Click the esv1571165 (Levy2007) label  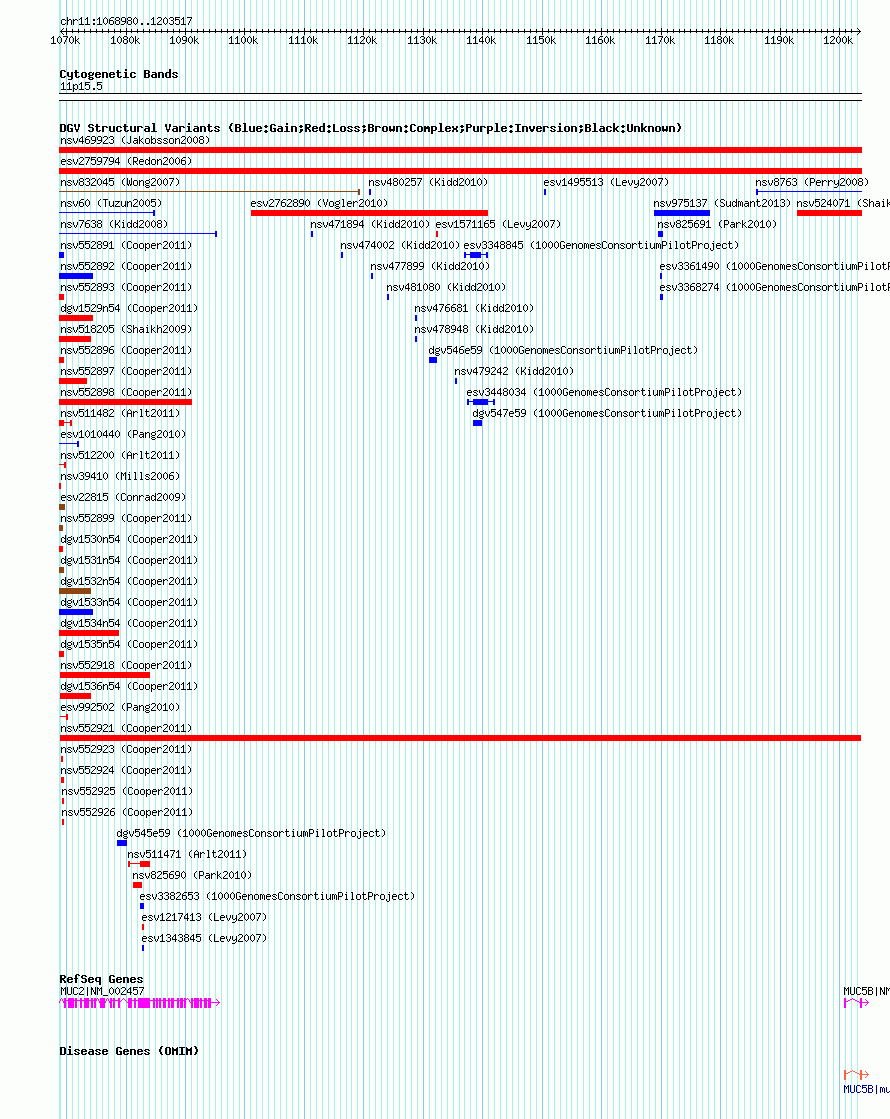[x=498, y=225]
